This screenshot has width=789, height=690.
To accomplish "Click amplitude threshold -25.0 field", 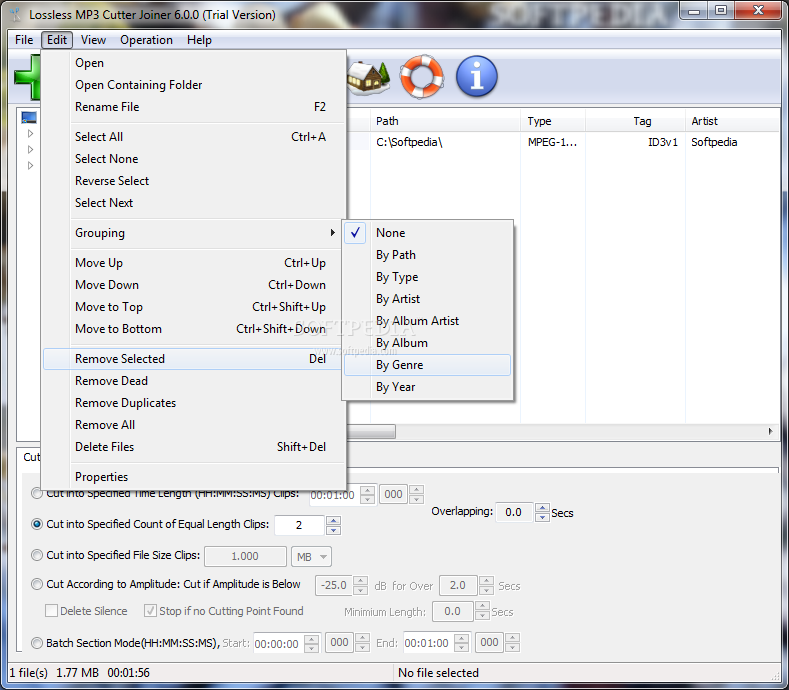I will coord(334,585).
